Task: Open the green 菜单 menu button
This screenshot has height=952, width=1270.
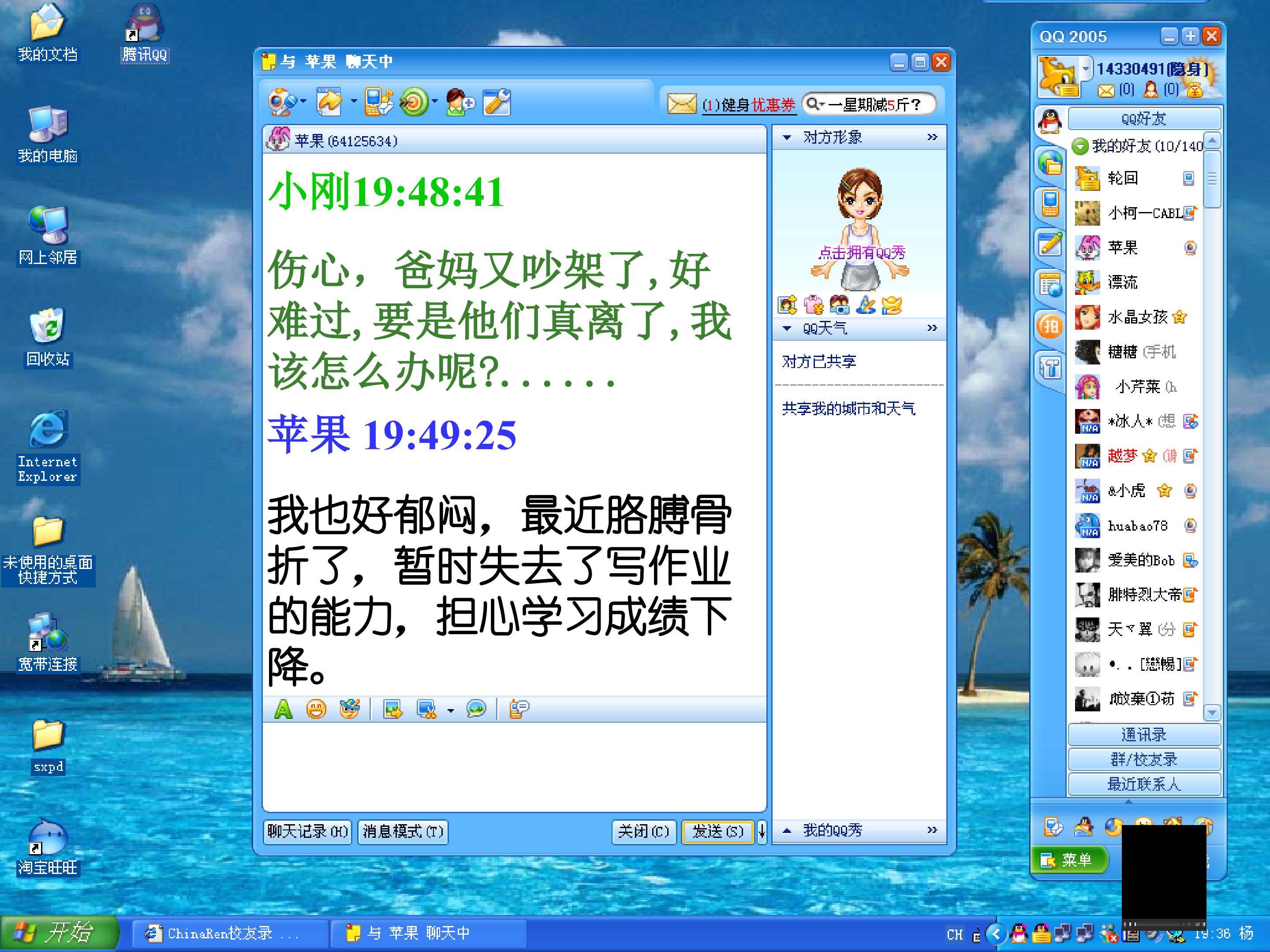Action: 1070,860
